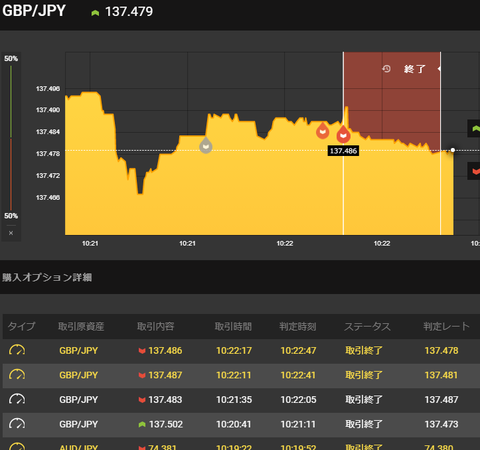
Task: Click the white current-price dot on the chart
Action: (453, 150)
